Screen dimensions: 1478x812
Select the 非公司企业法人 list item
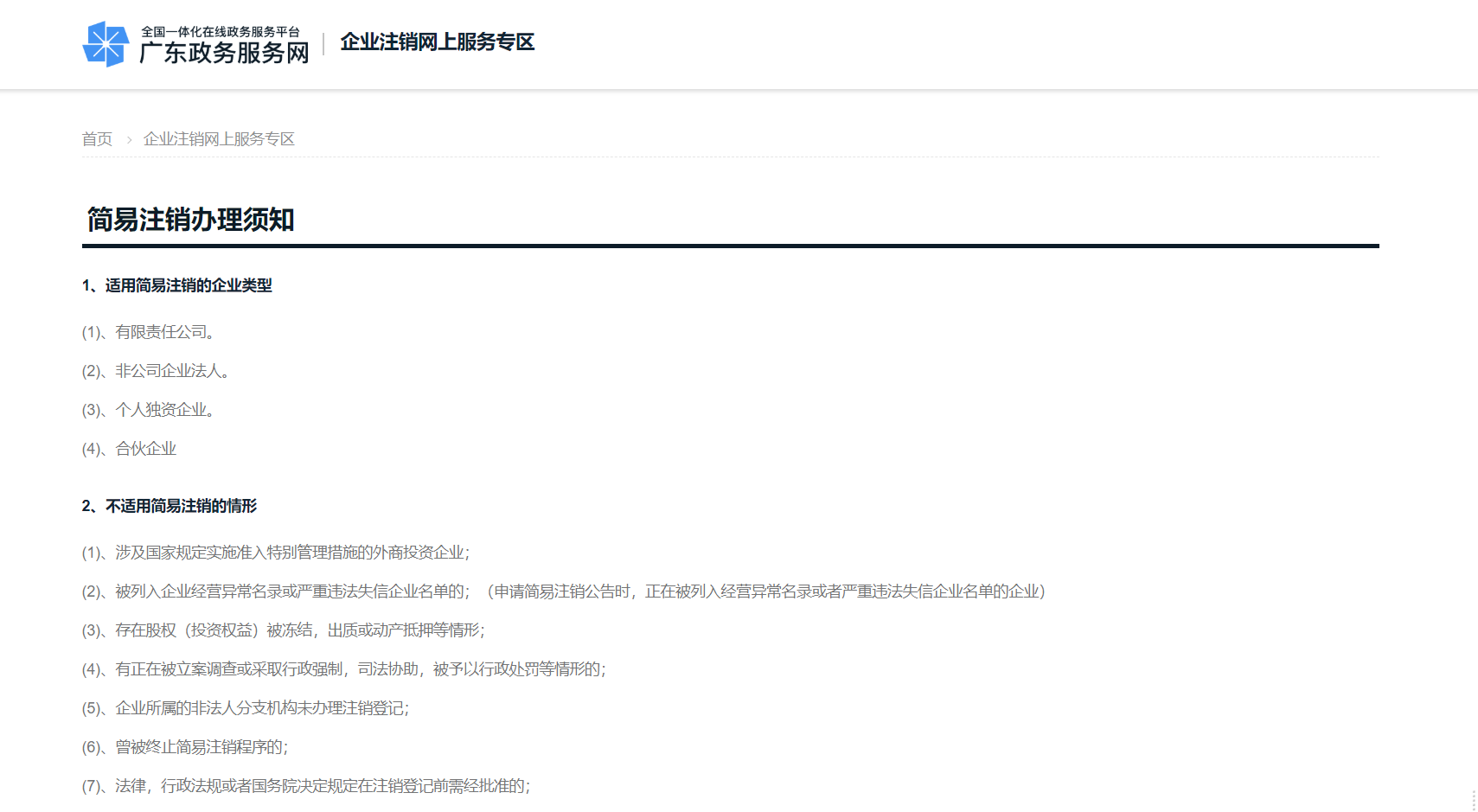(x=156, y=371)
